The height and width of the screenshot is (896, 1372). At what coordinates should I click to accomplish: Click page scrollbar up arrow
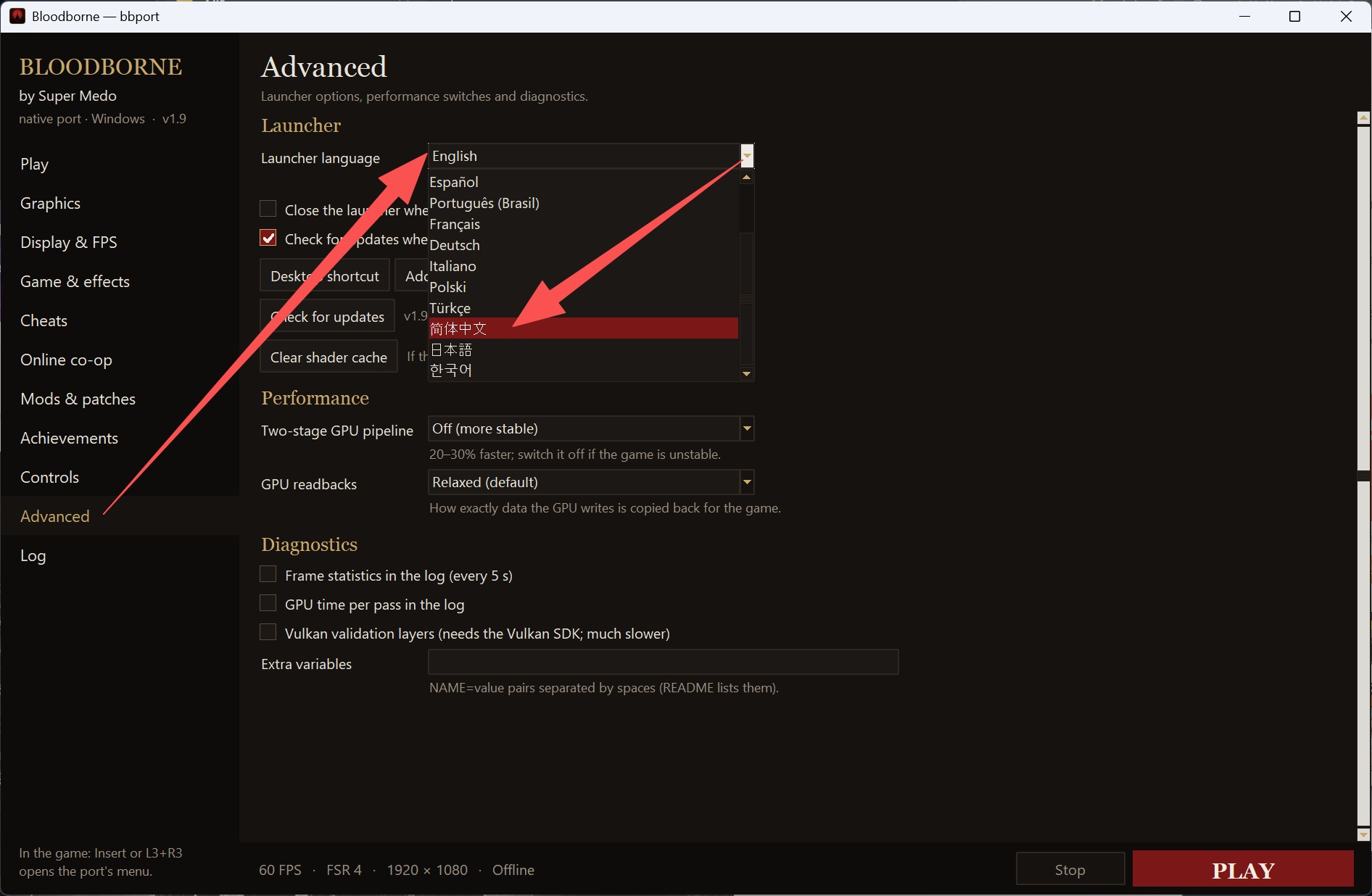point(1363,118)
